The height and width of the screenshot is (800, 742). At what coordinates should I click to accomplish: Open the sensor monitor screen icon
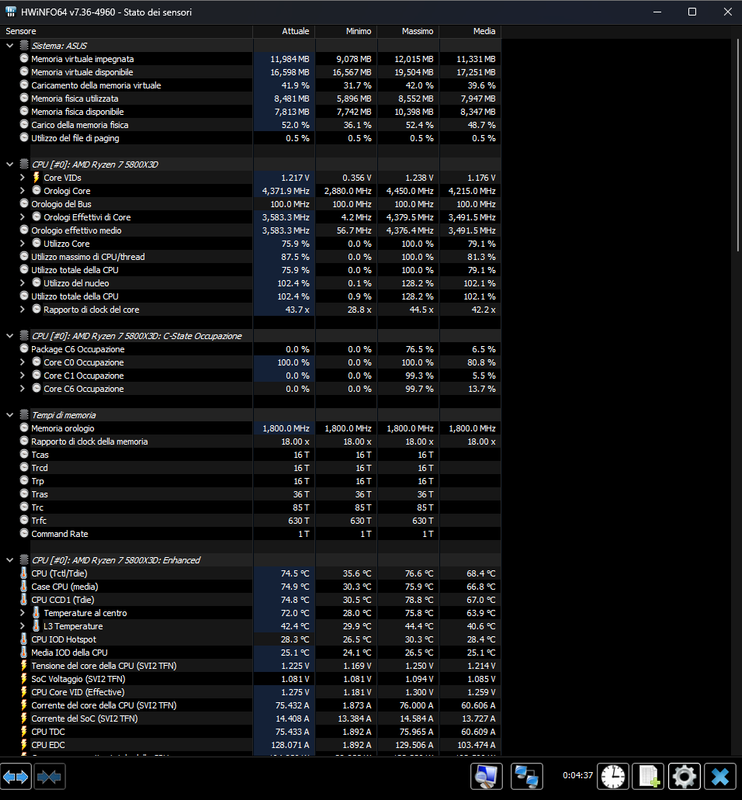pyautogui.click(x=486, y=777)
